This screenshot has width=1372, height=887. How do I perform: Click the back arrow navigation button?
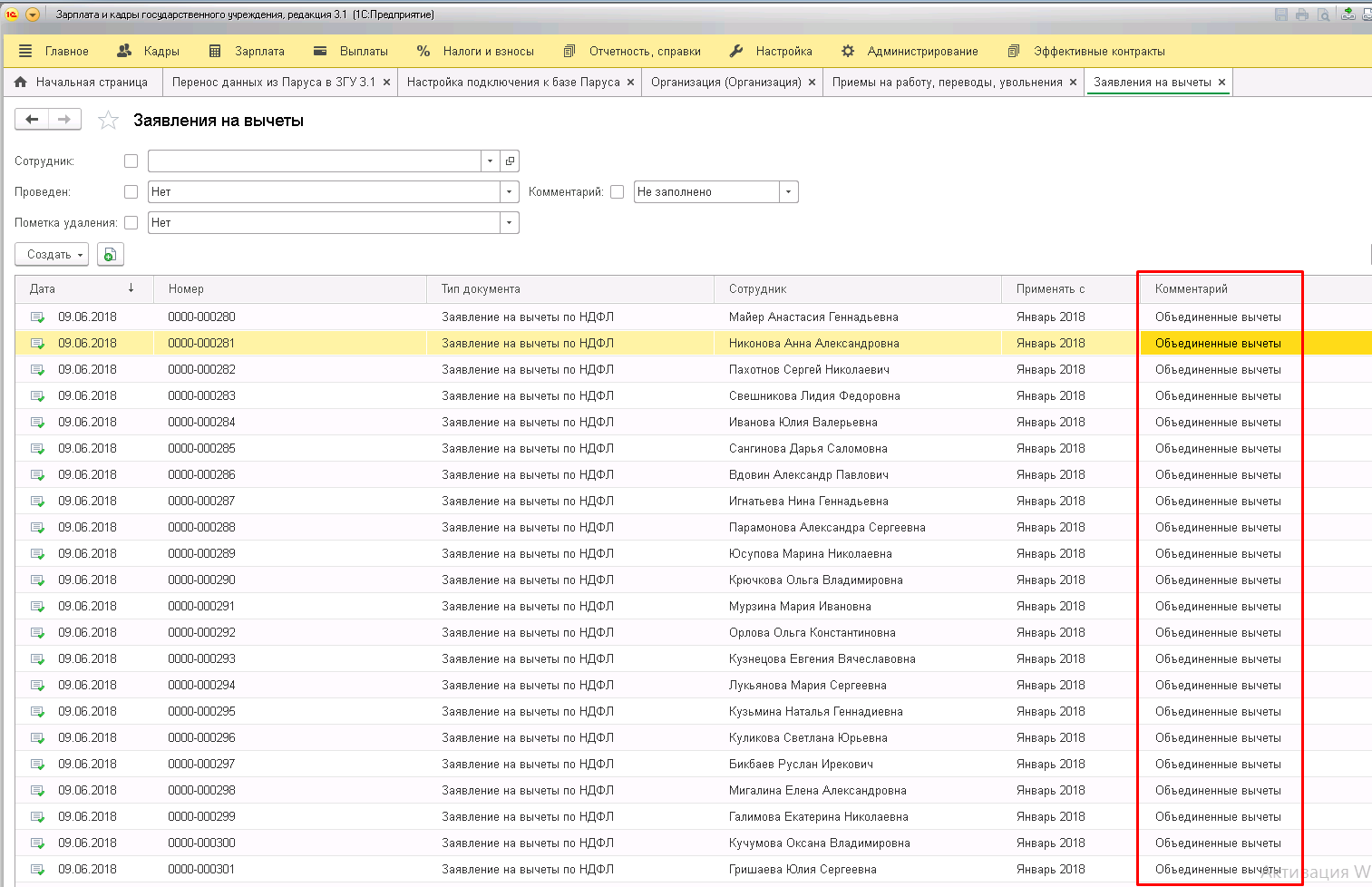32,120
